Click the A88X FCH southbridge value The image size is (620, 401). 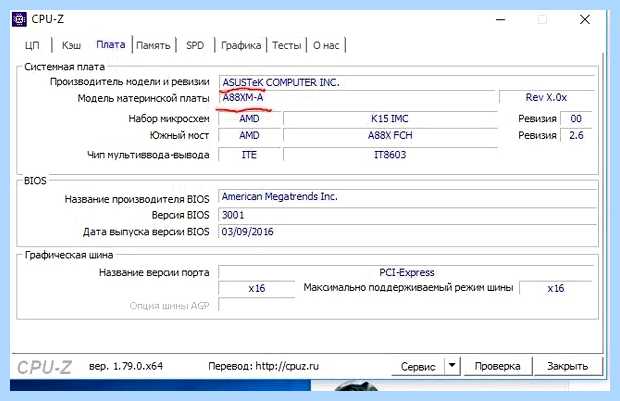(x=390, y=135)
